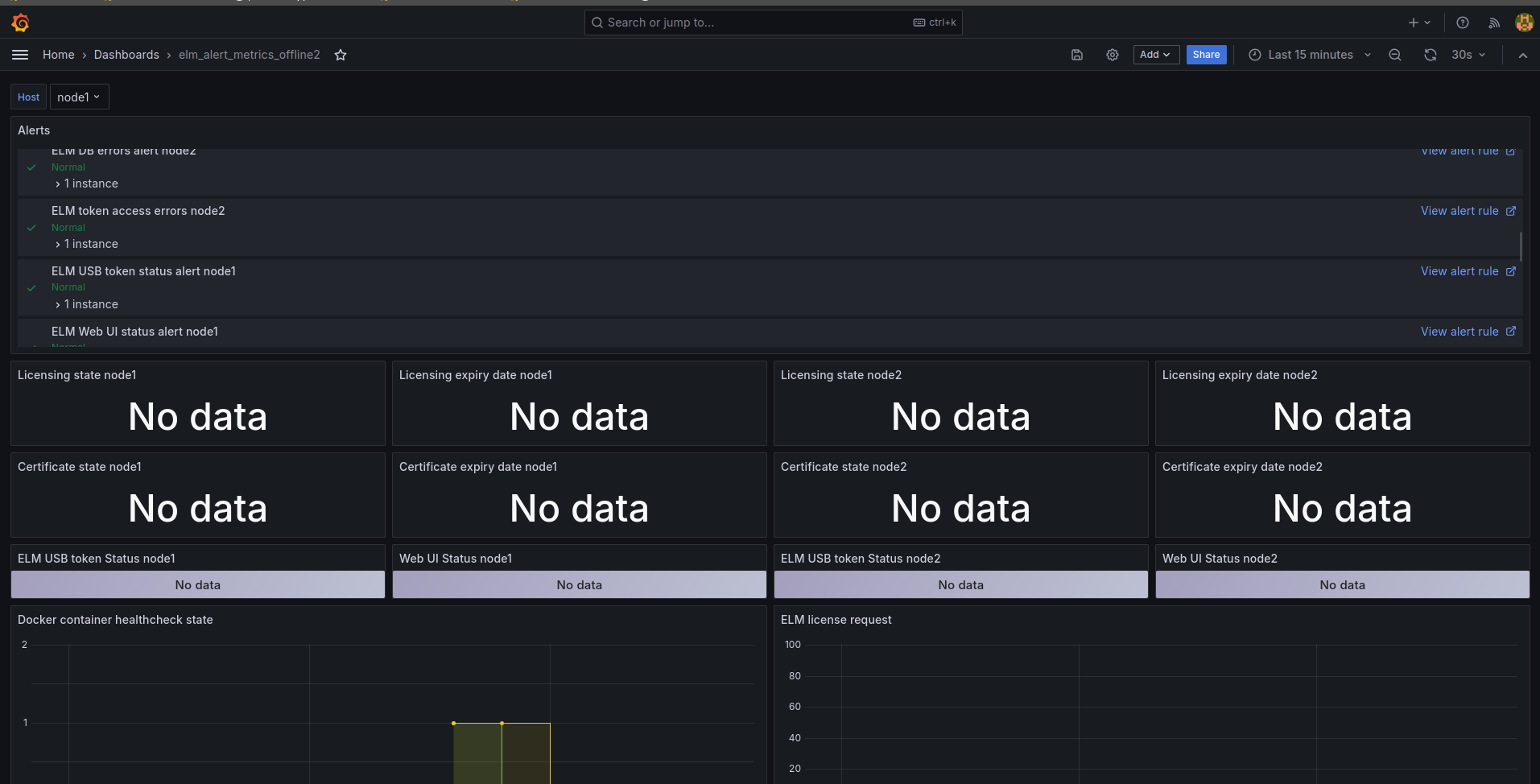Open the news feed icon
The image size is (1540, 784).
(x=1494, y=23)
